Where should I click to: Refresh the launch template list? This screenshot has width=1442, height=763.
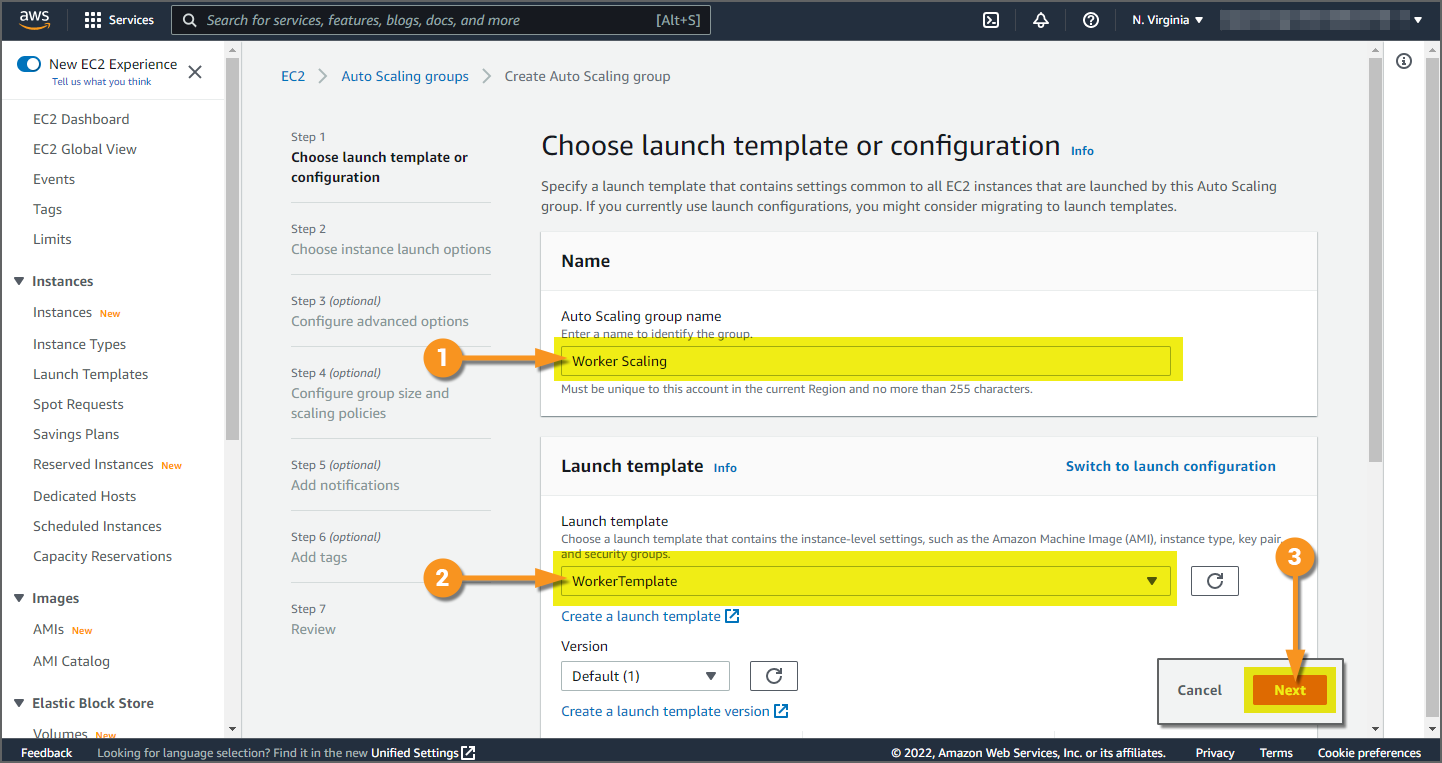(x=1215, y=581)
